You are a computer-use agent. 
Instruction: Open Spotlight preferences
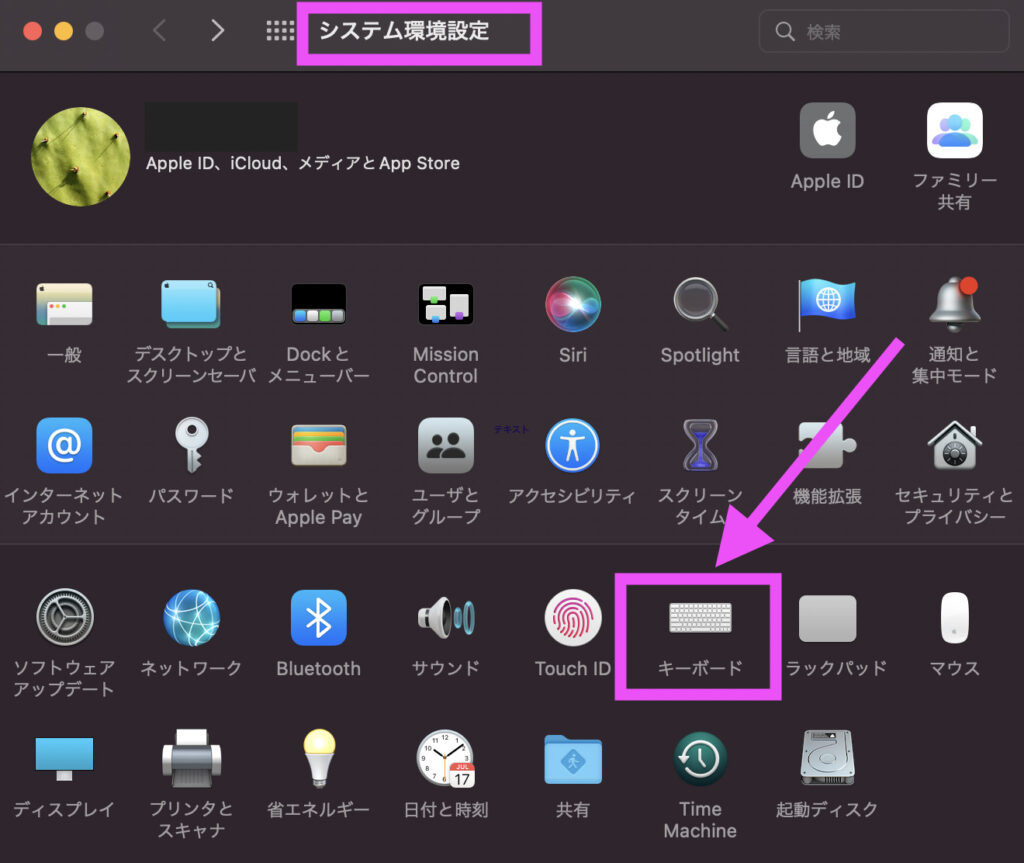pyautogui.click(x=700, y=304)
